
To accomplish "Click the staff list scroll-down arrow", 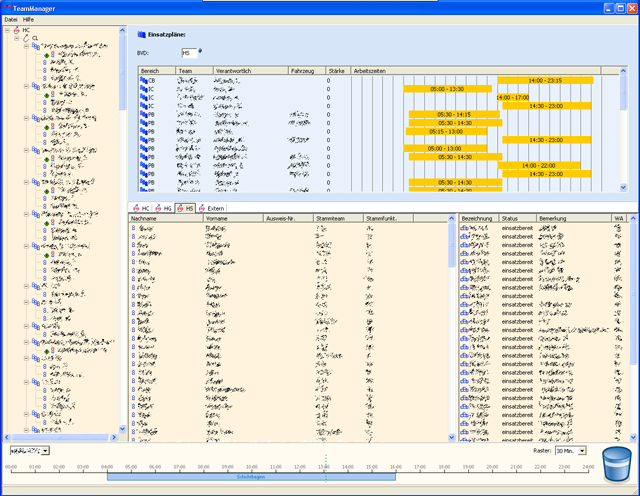I will 451,437.
